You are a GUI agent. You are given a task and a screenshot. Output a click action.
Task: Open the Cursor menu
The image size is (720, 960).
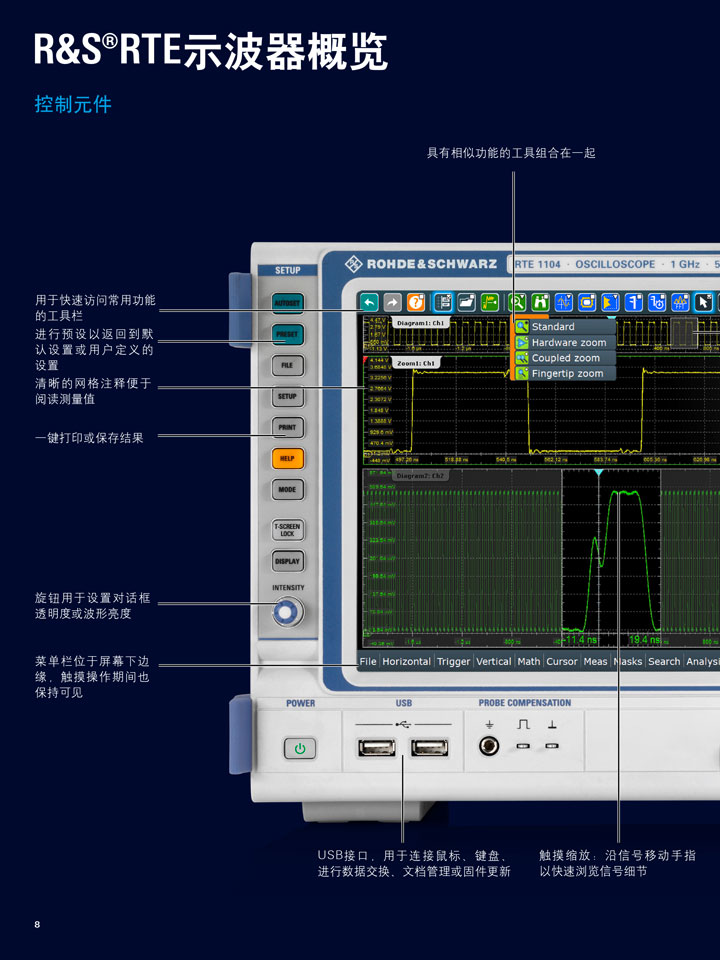click(561, 661)
